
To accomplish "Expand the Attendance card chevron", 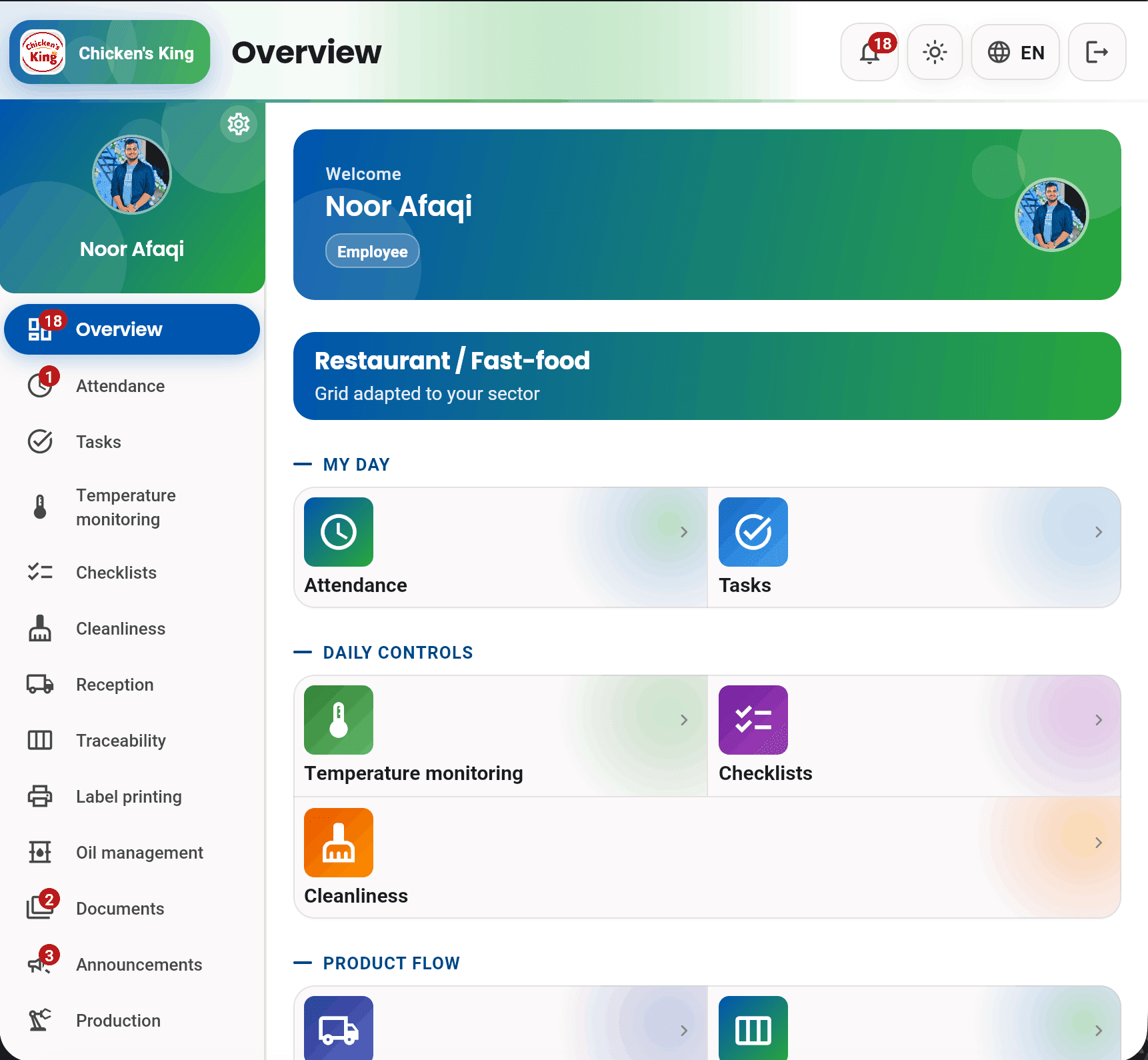I will click(x=684, y=532).
